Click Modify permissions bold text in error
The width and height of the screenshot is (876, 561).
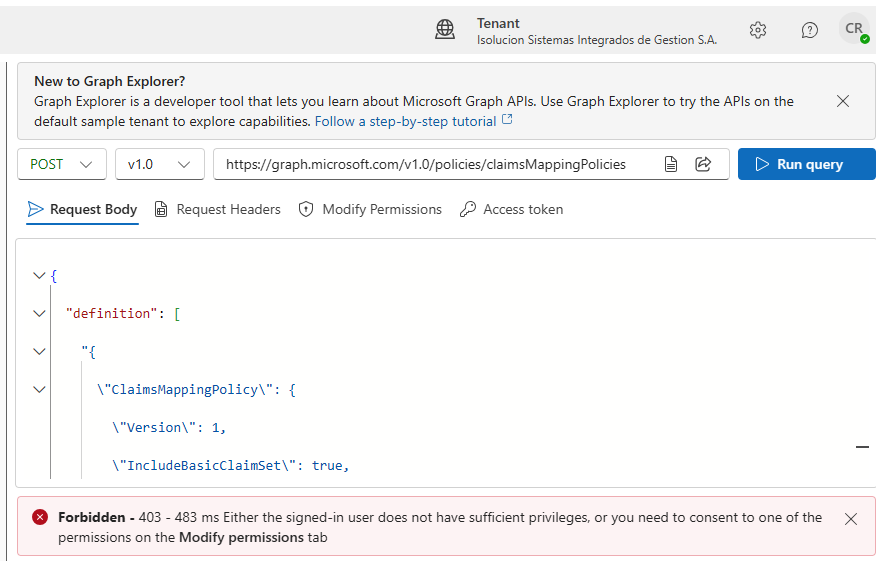pyautogui.click(x=241, y=538)
